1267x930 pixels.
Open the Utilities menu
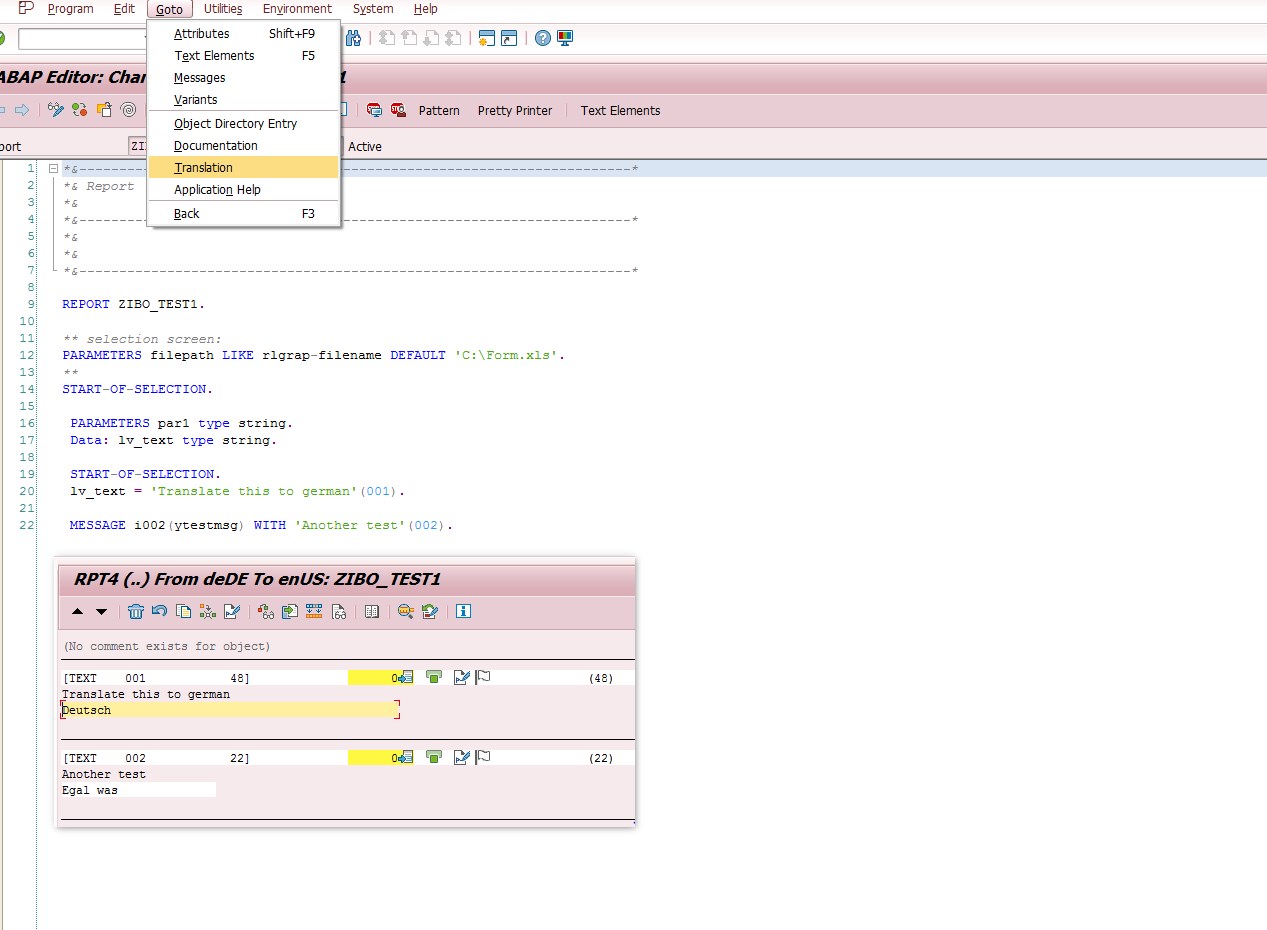pyautogui.click(x=222, y=9)
